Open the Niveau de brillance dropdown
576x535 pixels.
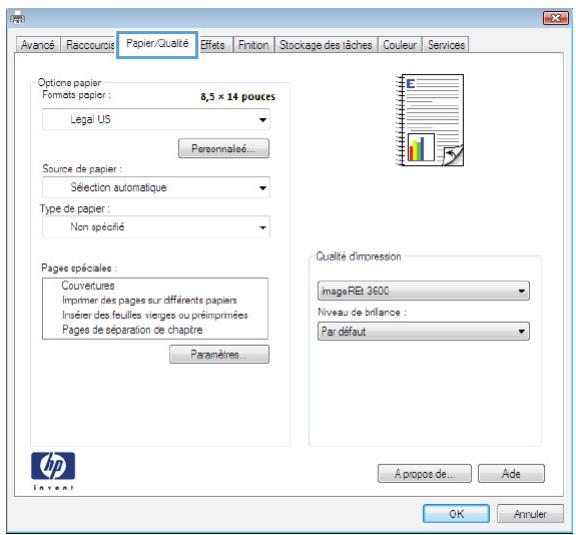click(x=423, y=331)
